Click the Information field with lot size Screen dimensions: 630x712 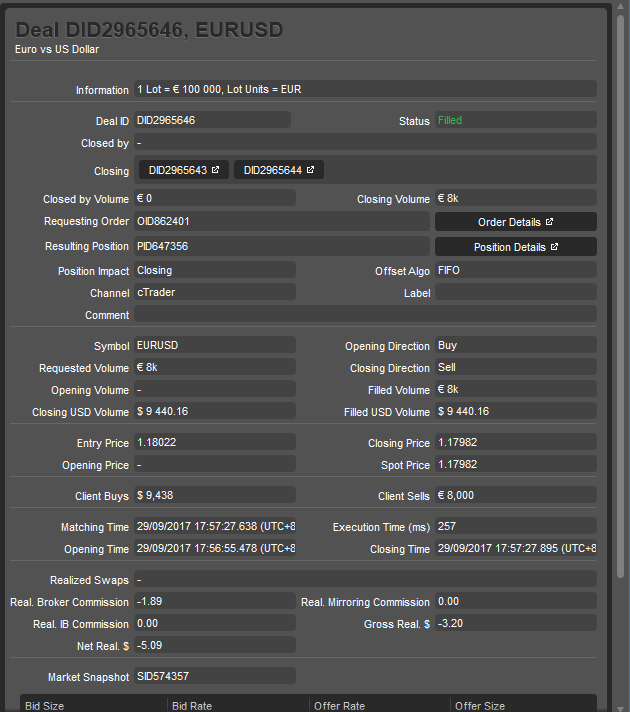365,89
